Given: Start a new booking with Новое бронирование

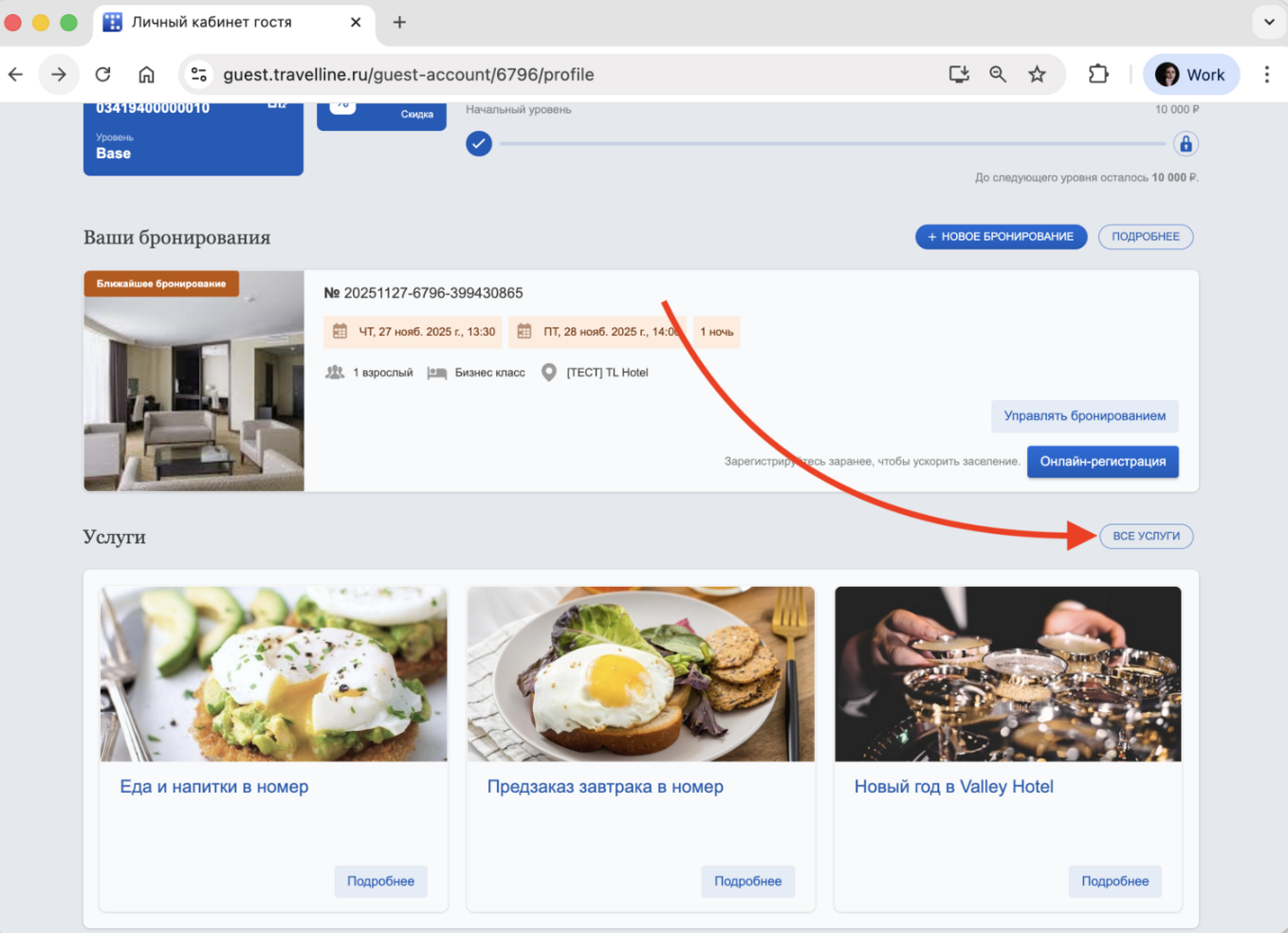Looking at the screenshot, I should click(x=1001, y=237).
